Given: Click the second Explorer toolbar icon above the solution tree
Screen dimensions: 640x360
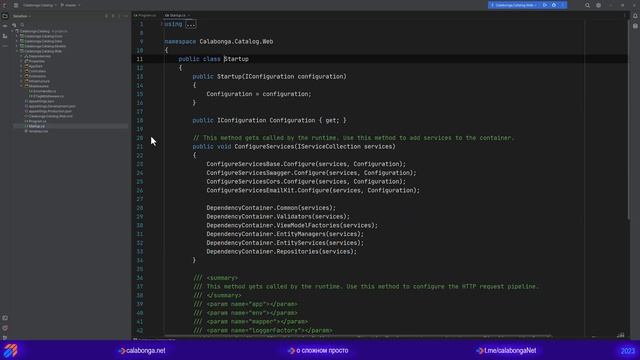Looking at the screenshot, I should click(x=22, y=25).
